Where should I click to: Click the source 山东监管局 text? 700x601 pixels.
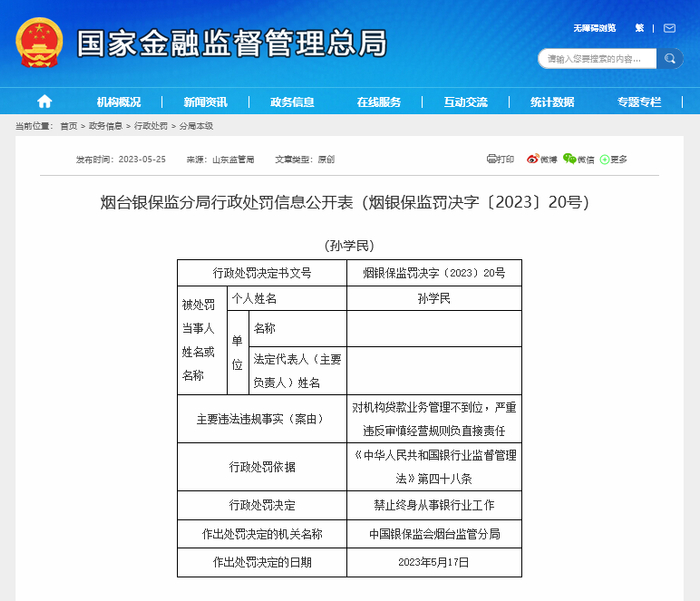coord(233,159)
